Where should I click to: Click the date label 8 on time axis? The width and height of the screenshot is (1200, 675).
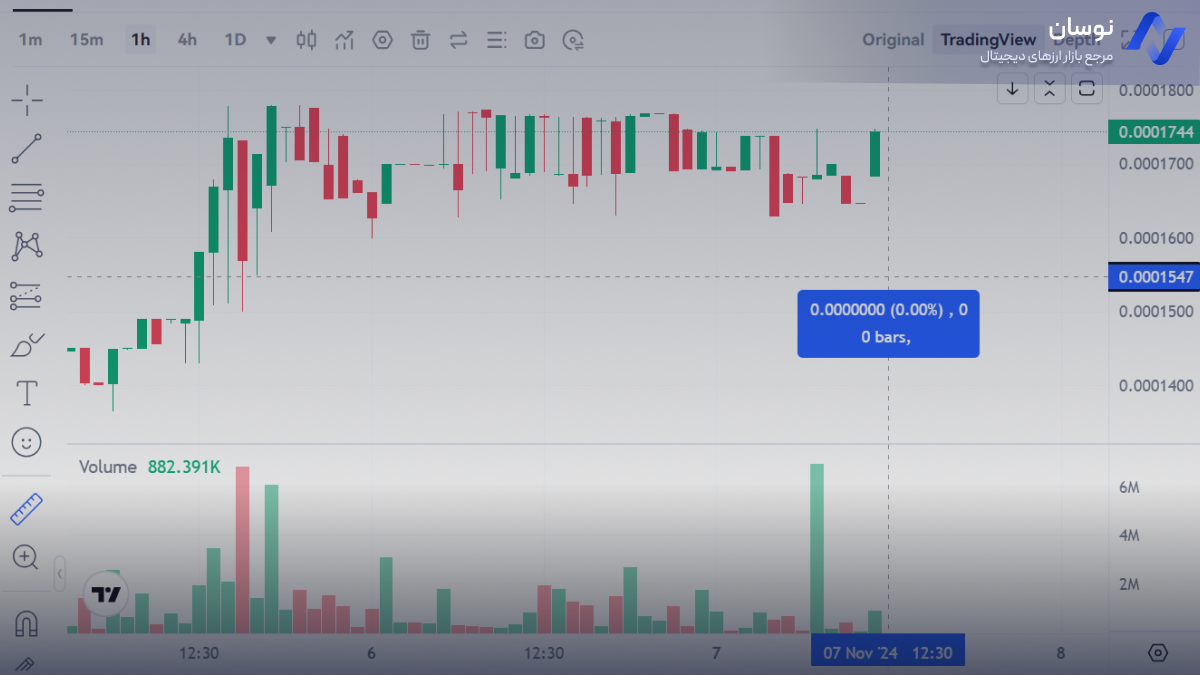click(x=1060, y=654)
